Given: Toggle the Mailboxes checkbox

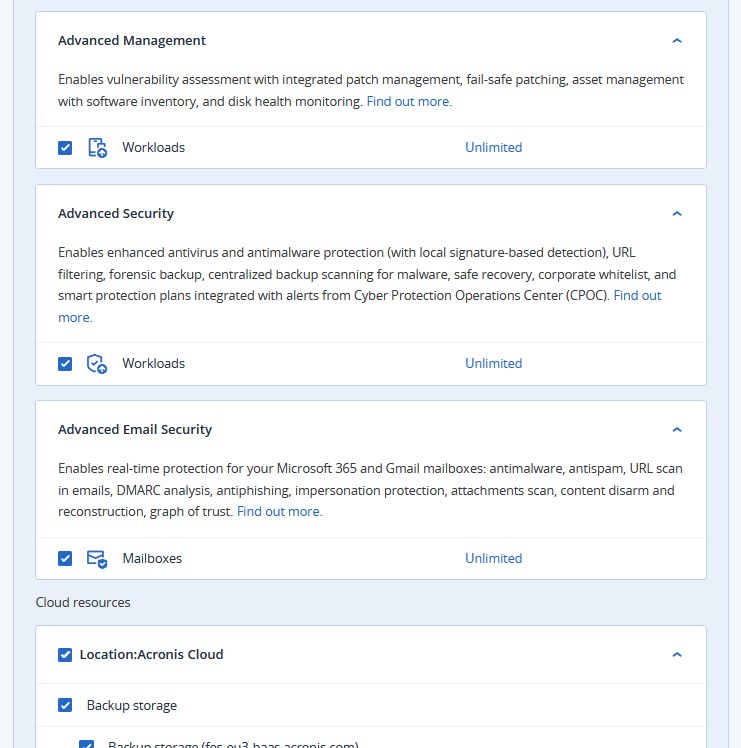Looking at the screenshot, I should point(65,559).
